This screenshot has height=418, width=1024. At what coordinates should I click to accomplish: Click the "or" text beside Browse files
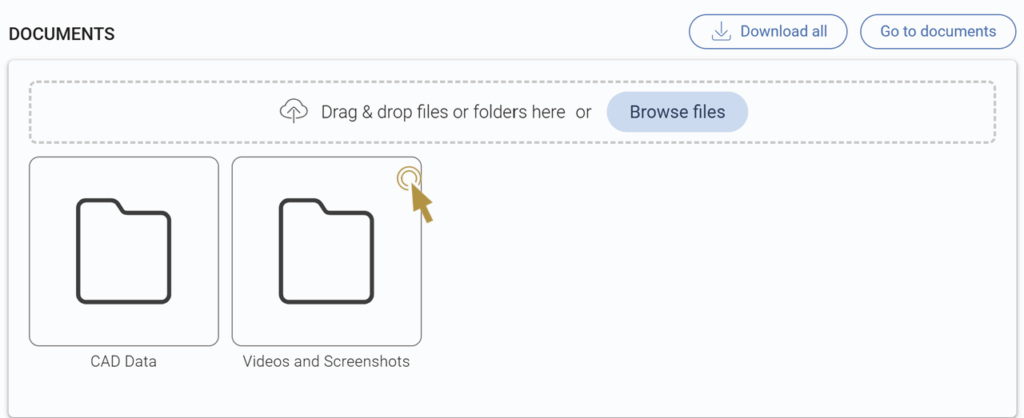(x=583, y=112)
